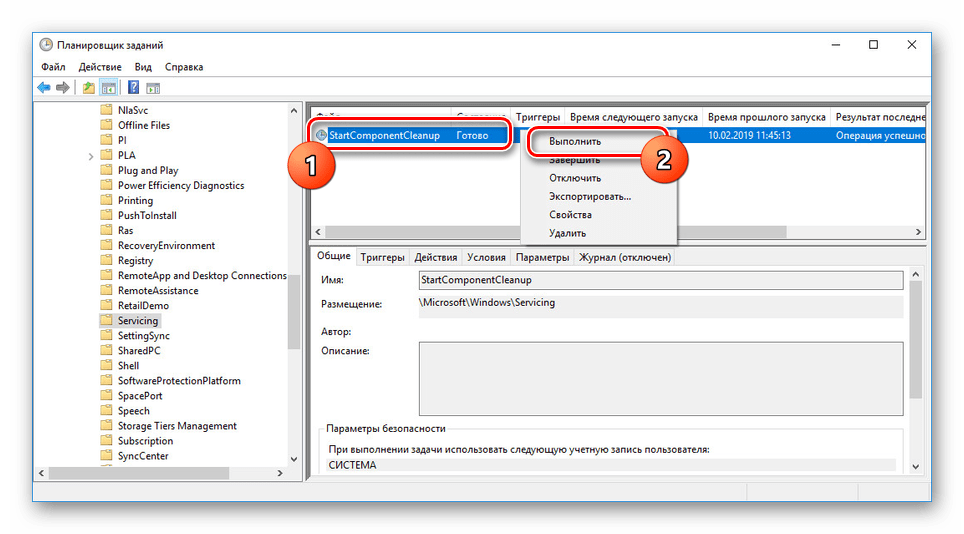Switch to the Действия tab
The width and height of the screenshot is (964, 534).
coord(436,257)
